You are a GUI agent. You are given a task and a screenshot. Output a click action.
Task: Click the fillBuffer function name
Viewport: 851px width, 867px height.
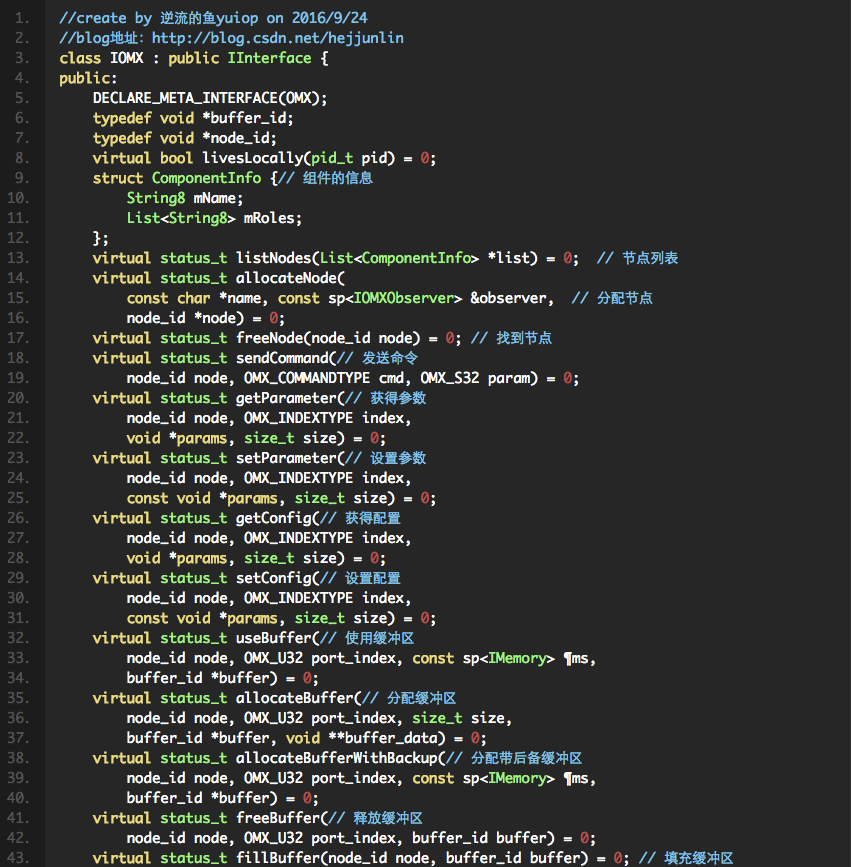click(x=277, y=858)
